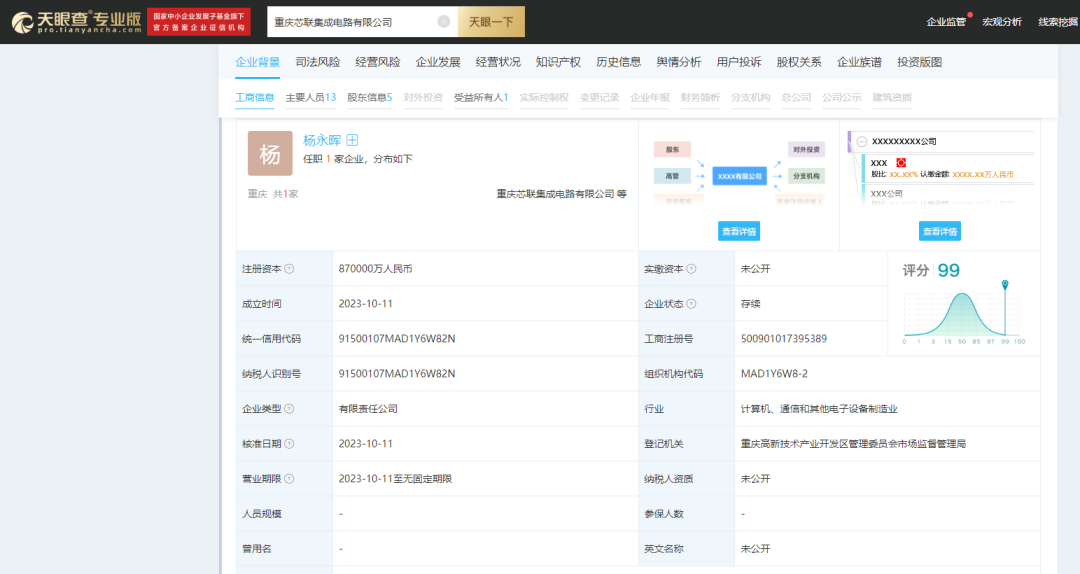The height and width of the screenshot is (574, 1080).
Task: Clear the search box with the X icon
Action: pos(443,21)
